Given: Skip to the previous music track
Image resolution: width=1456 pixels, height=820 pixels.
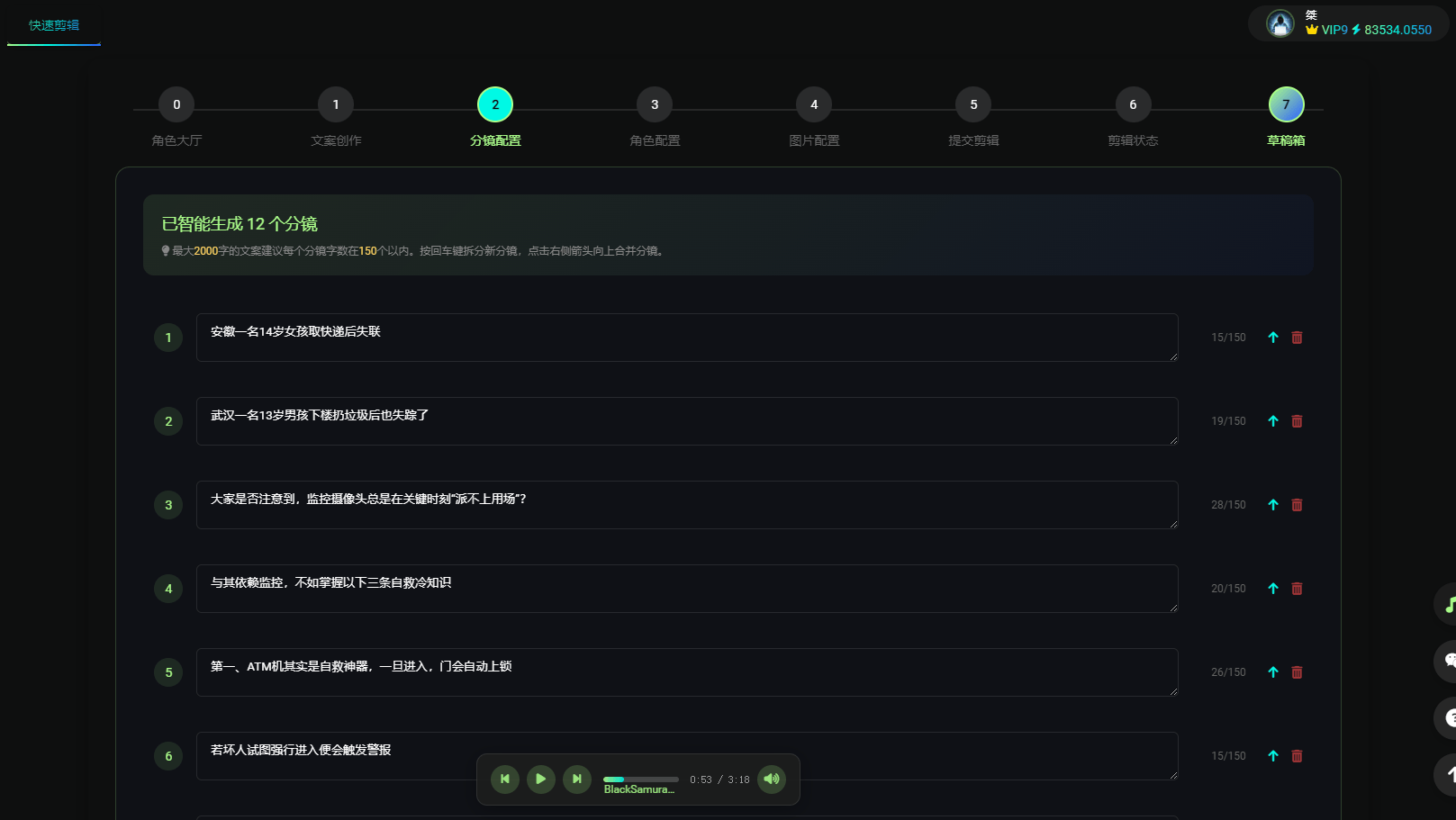Looking at the screenshot, I should [x=505, y=779].
